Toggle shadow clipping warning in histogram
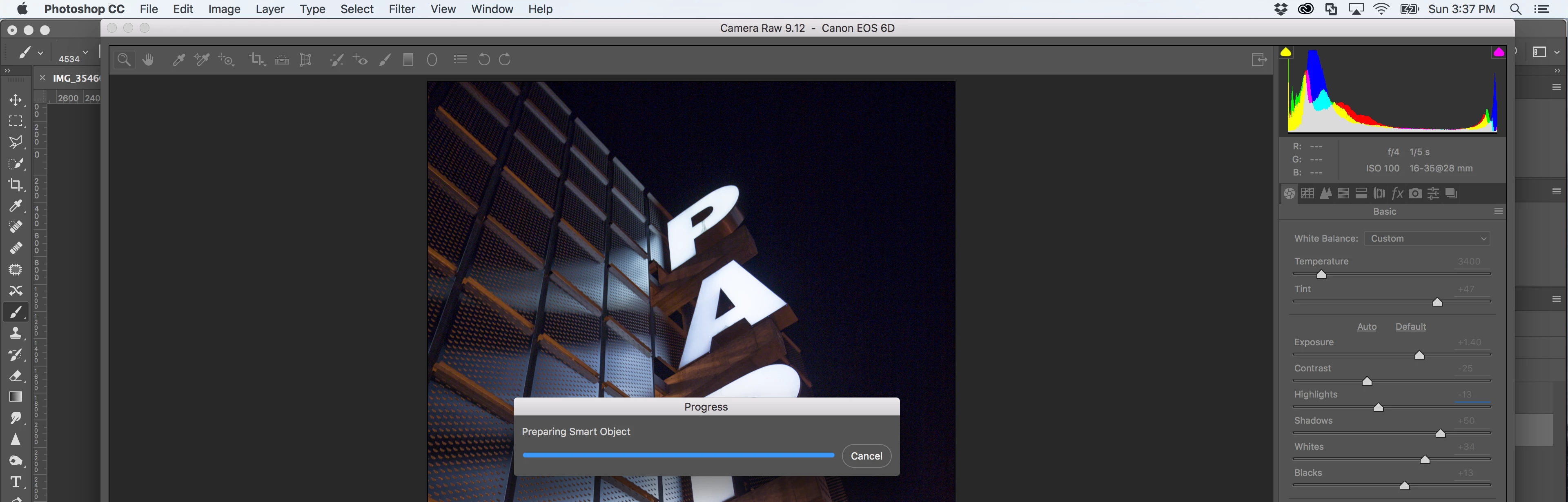Screen dimensions: 1568x502 click(1285, 52)
